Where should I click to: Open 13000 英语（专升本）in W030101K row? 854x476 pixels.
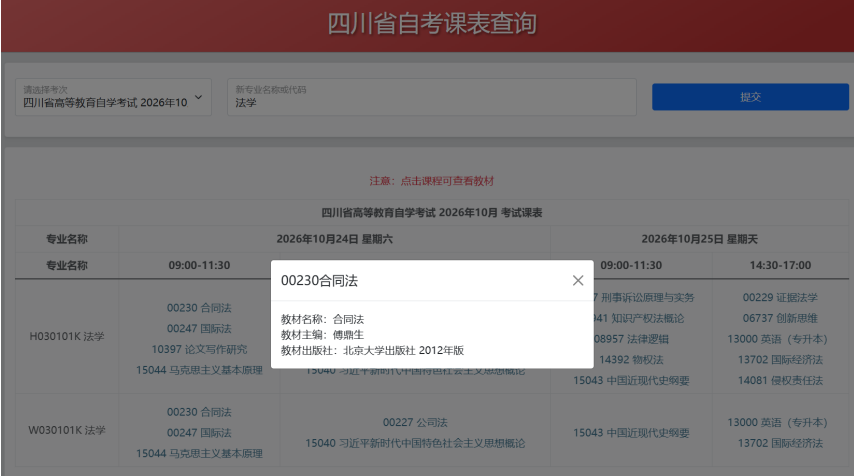(x=777, y=422)
